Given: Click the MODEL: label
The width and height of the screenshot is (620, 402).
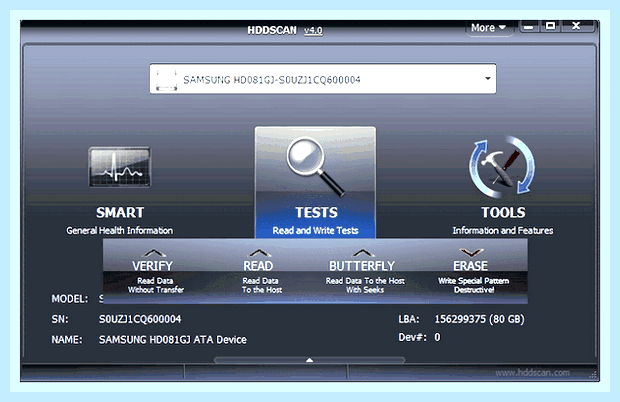Looking at the screenshot, I should 70,299.
